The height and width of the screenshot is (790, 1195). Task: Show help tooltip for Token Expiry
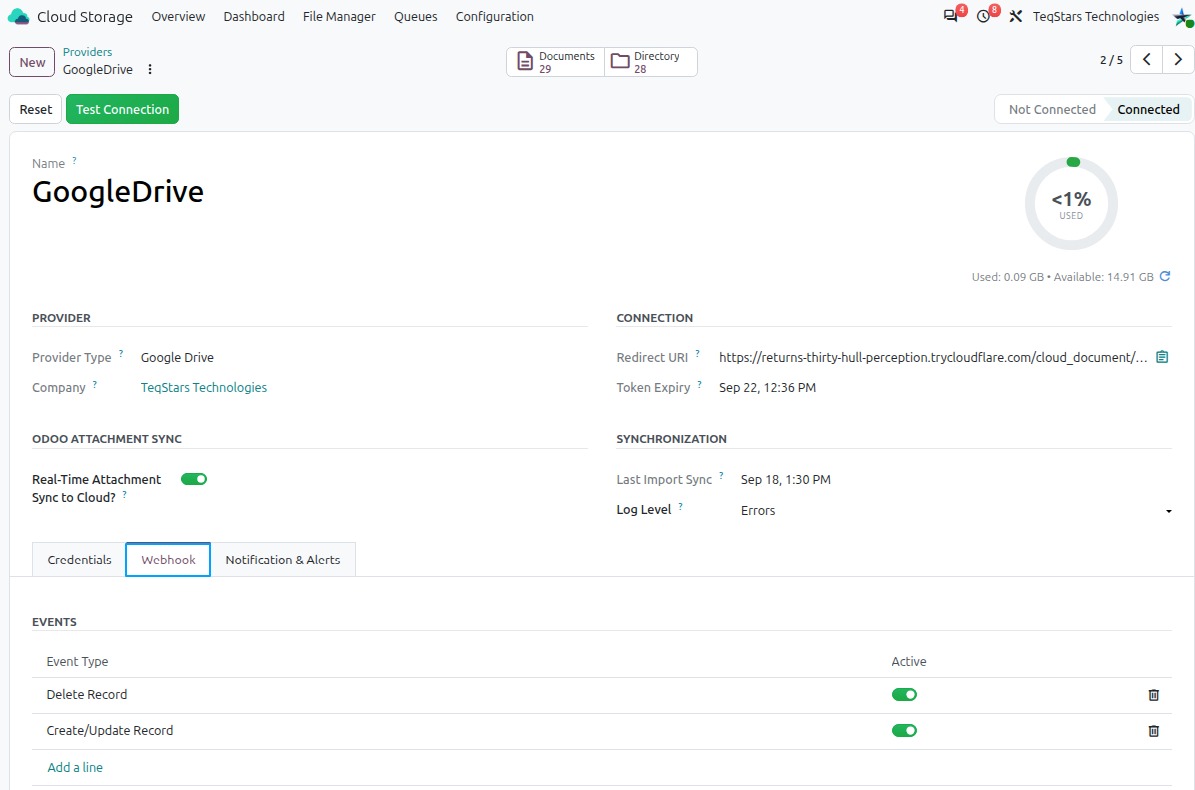[699, 384]
